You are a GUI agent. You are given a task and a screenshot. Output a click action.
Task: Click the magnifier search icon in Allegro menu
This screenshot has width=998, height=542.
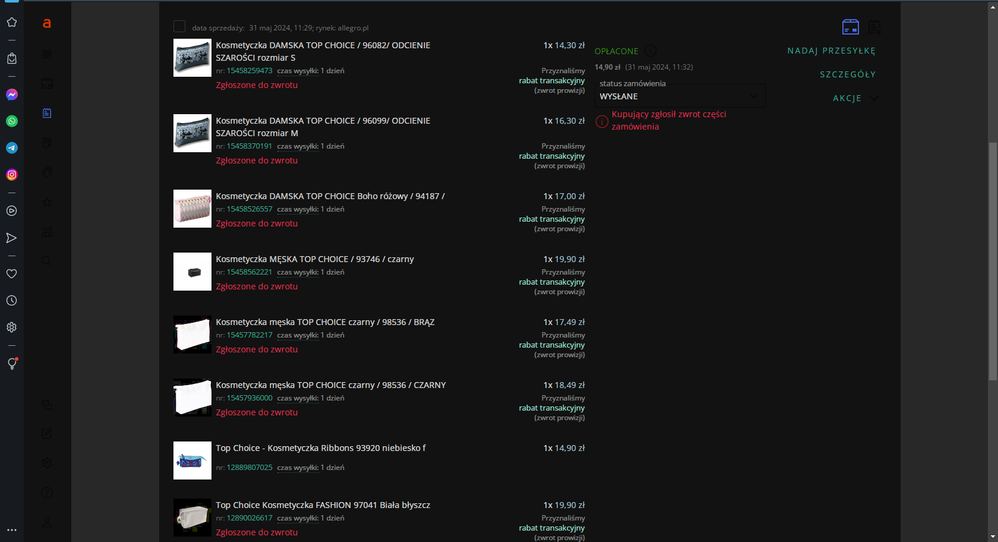(46, 261)
